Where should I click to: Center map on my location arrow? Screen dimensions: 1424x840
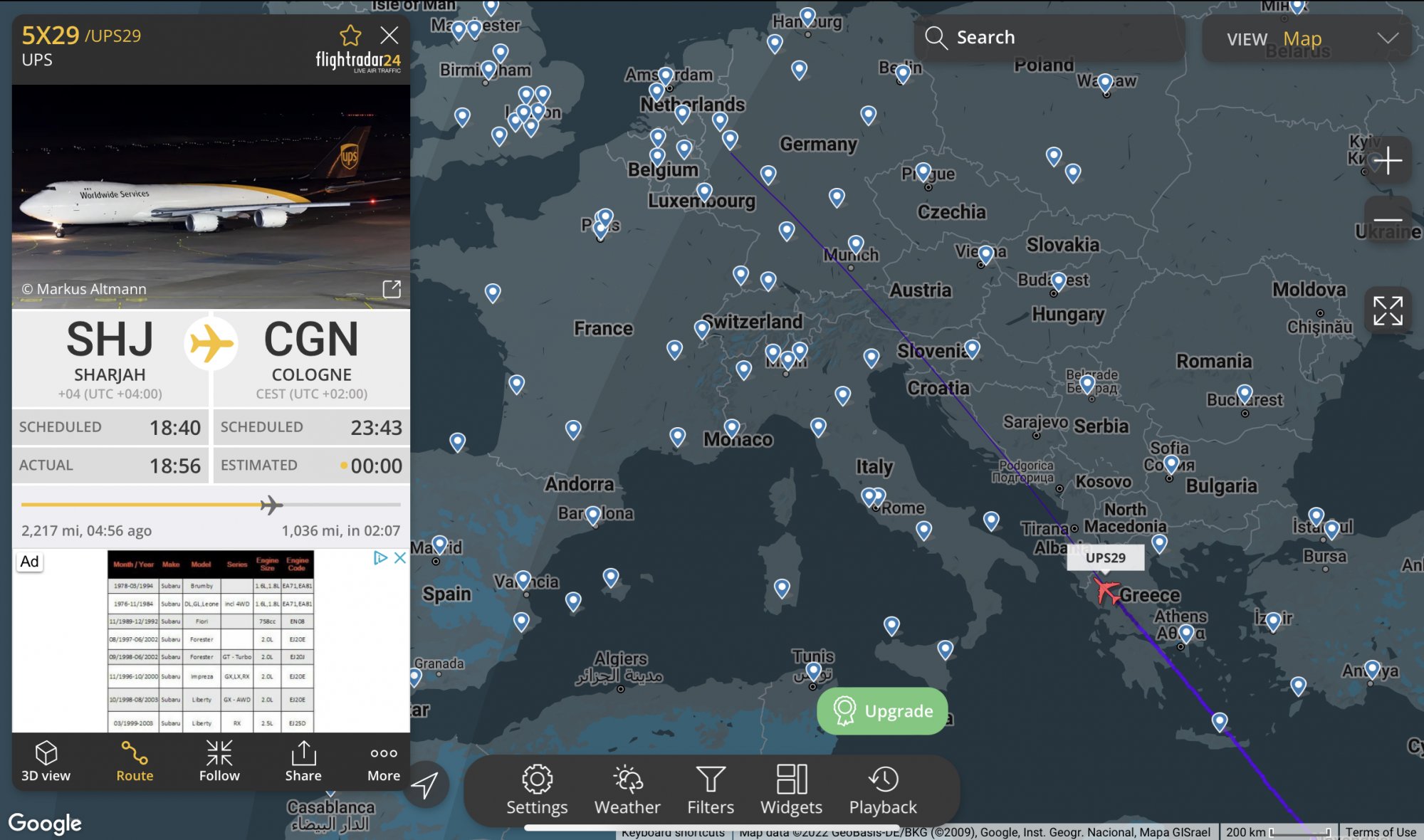tap(425, 784)
